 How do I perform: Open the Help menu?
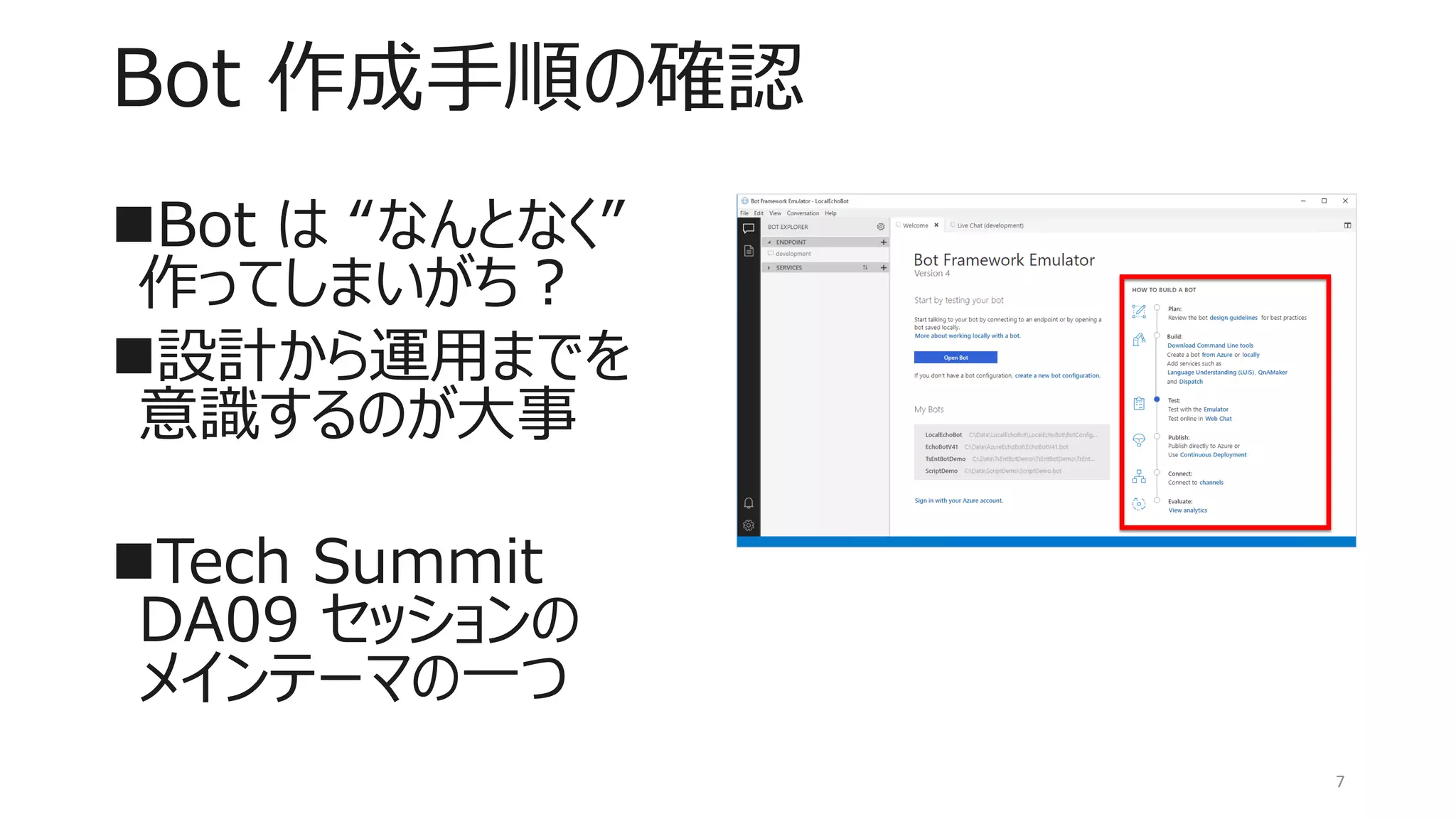[x=830, y=213]
